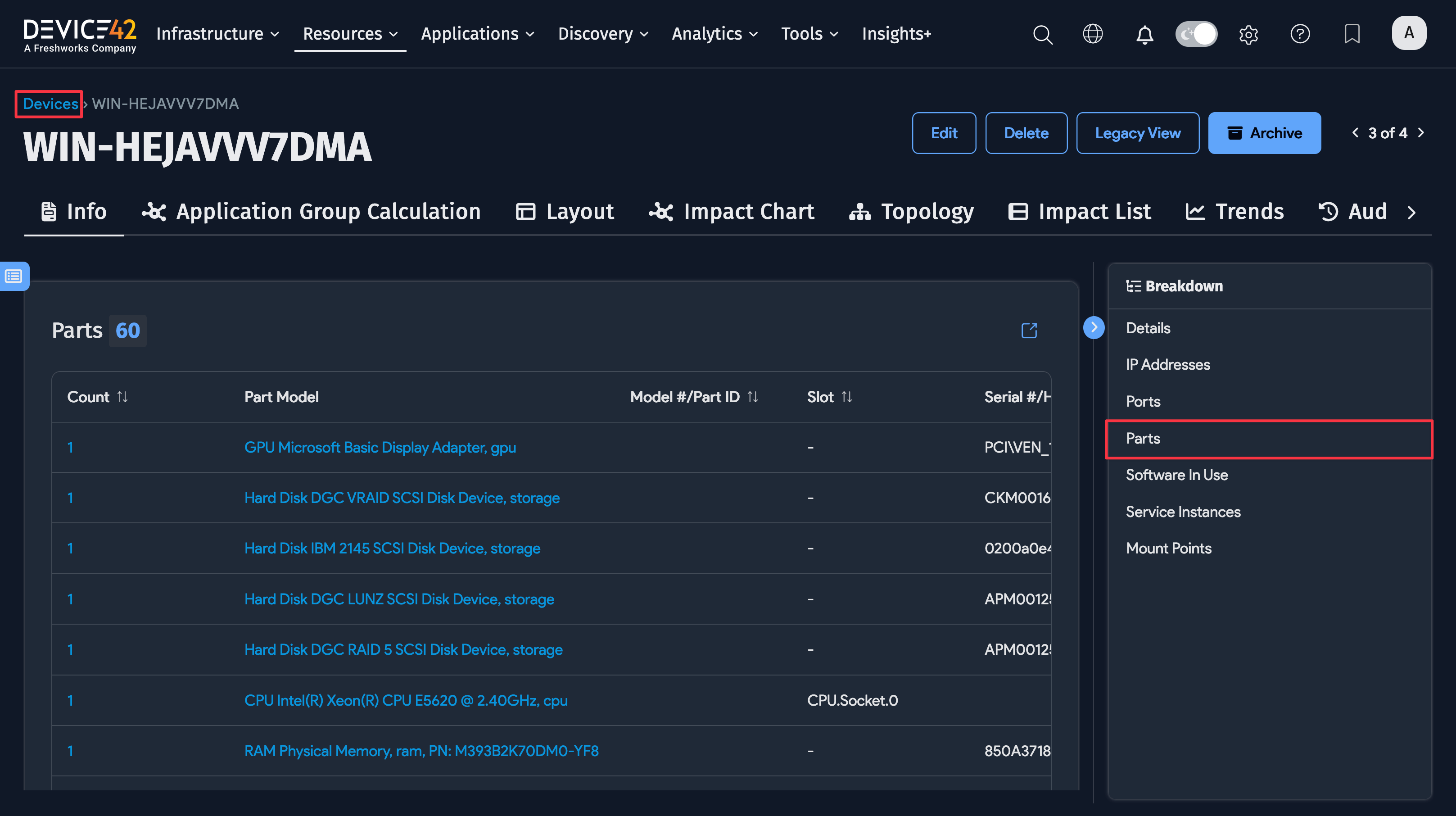Open the Impact Chart tab
Screen dimensions: 1456x816
(732, 212)
